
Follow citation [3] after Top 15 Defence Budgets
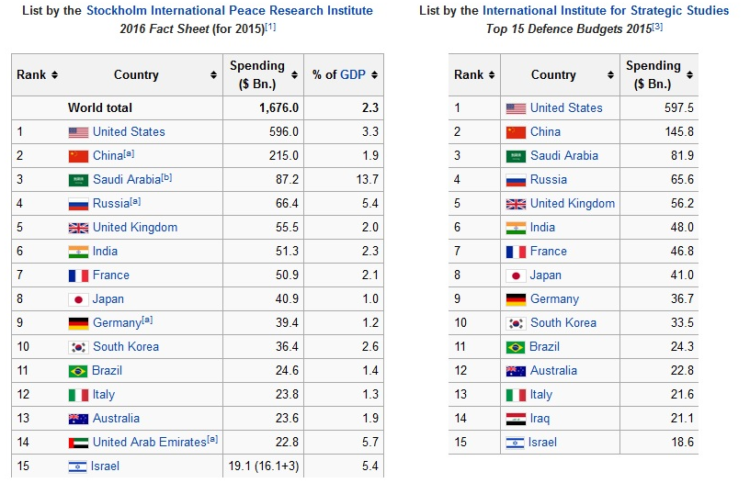pyautogui.click(x=657, y=27)
